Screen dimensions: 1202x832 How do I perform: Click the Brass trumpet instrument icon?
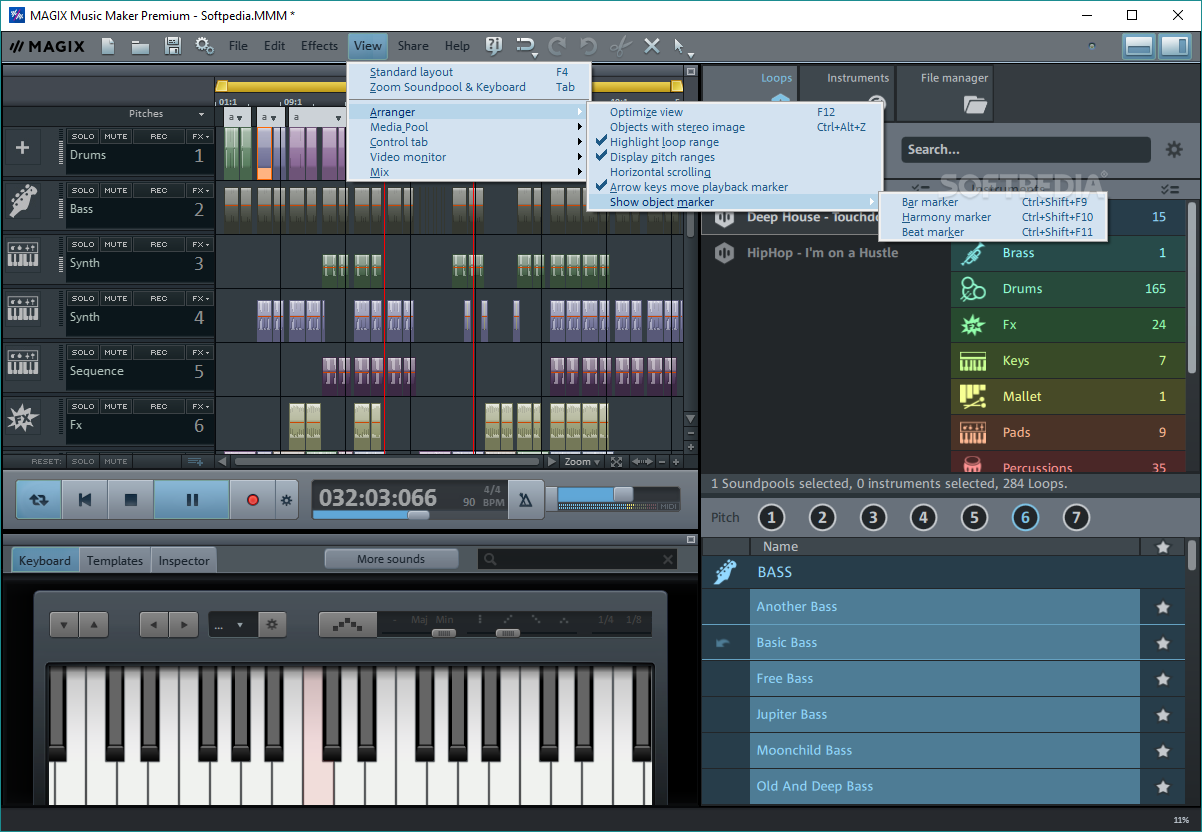coord(973,253)
